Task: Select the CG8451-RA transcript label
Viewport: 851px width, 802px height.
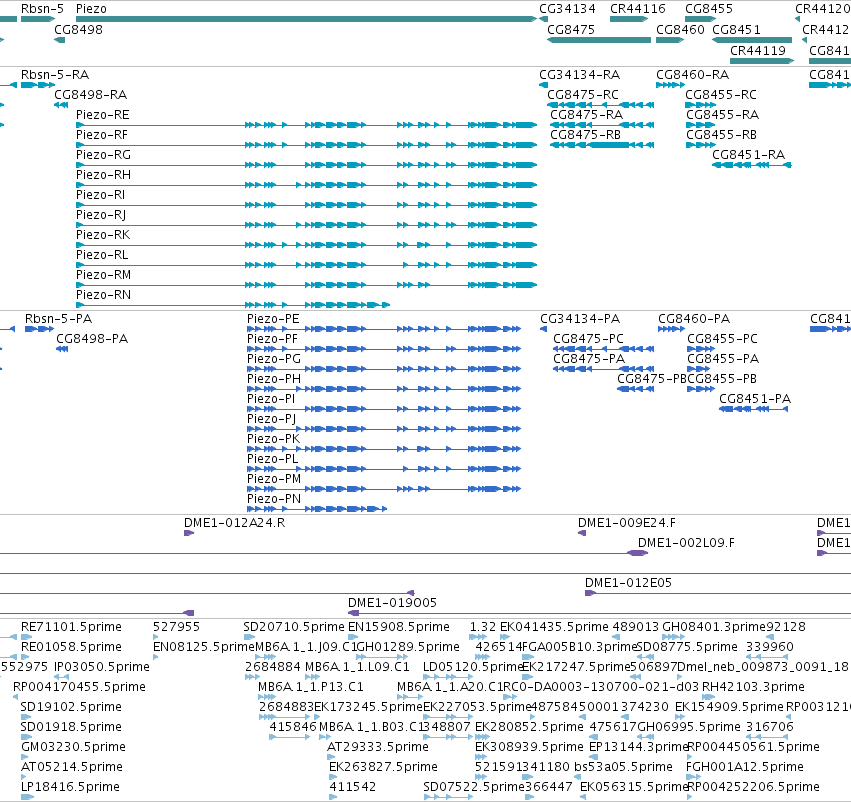Action: click(x=748, y=155)
